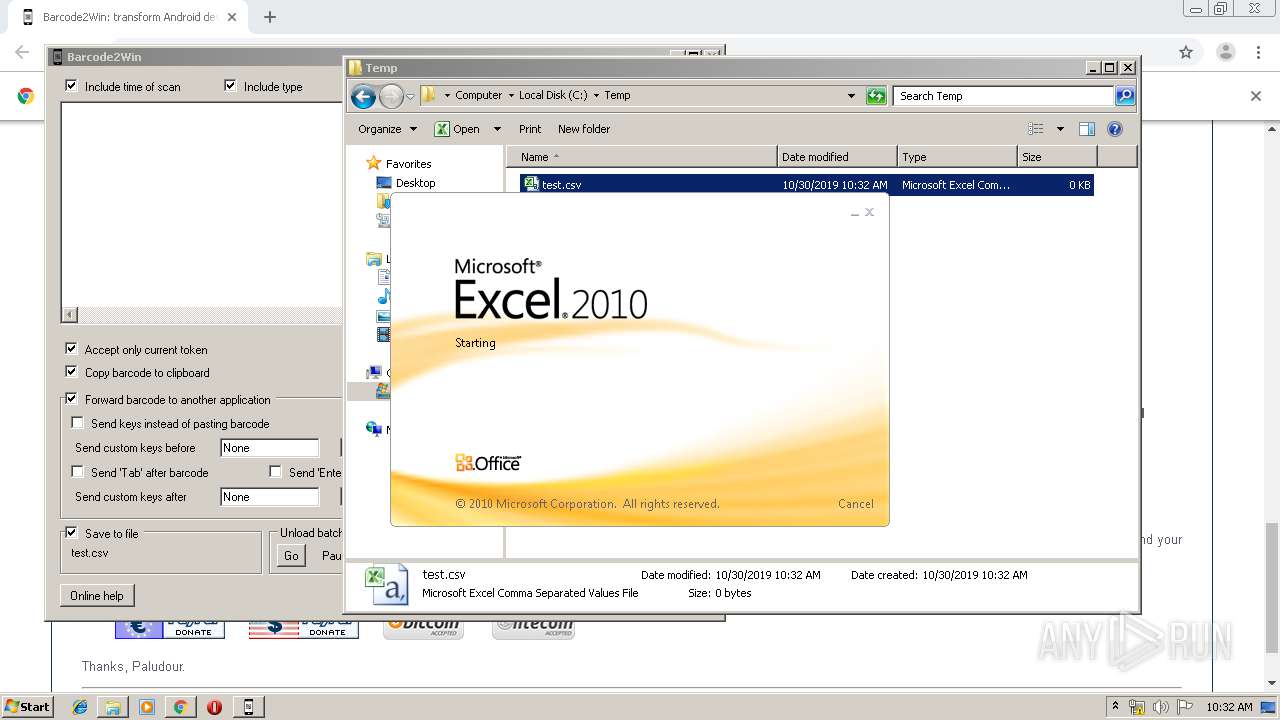Select the test.csv file icon
This screenshot has height=720, width=1280.
pos(531,185)
